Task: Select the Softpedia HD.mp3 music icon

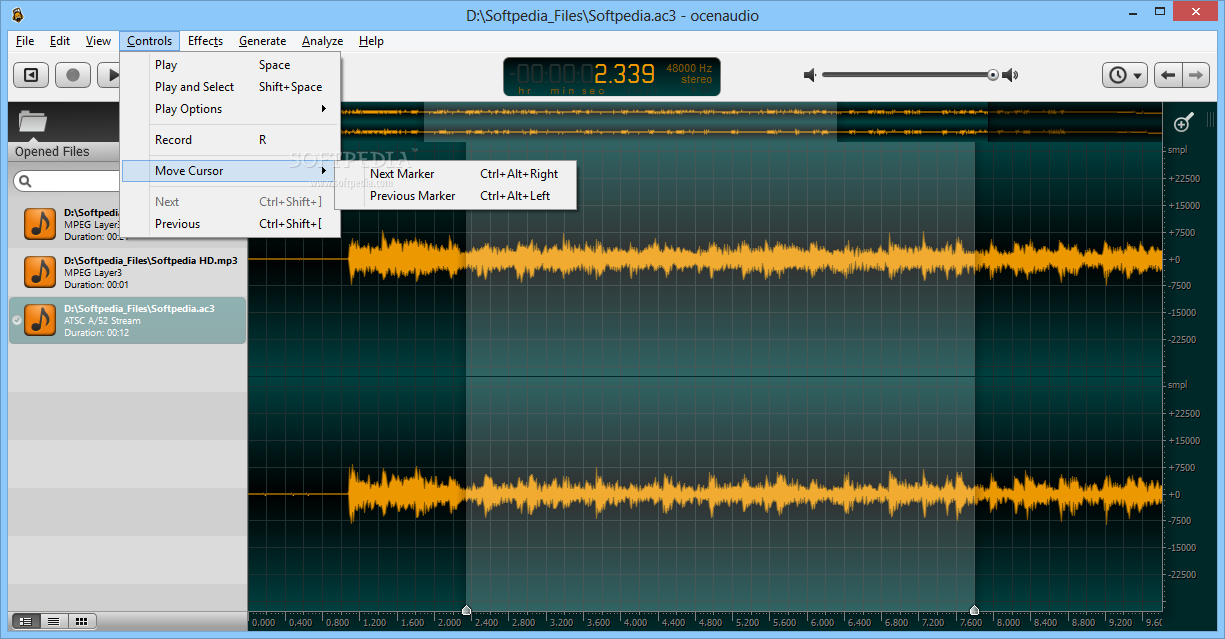Action: (40, 271)
